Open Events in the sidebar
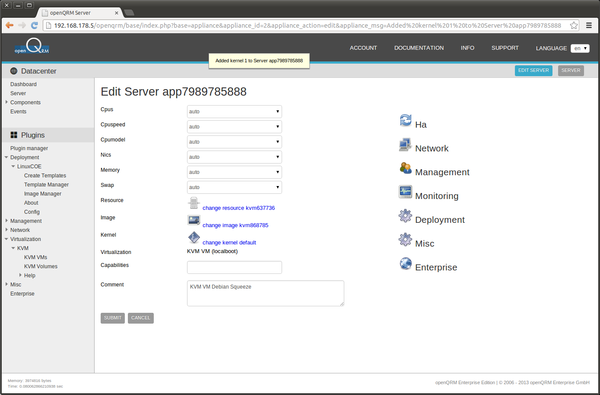 (x=18, y=111)
